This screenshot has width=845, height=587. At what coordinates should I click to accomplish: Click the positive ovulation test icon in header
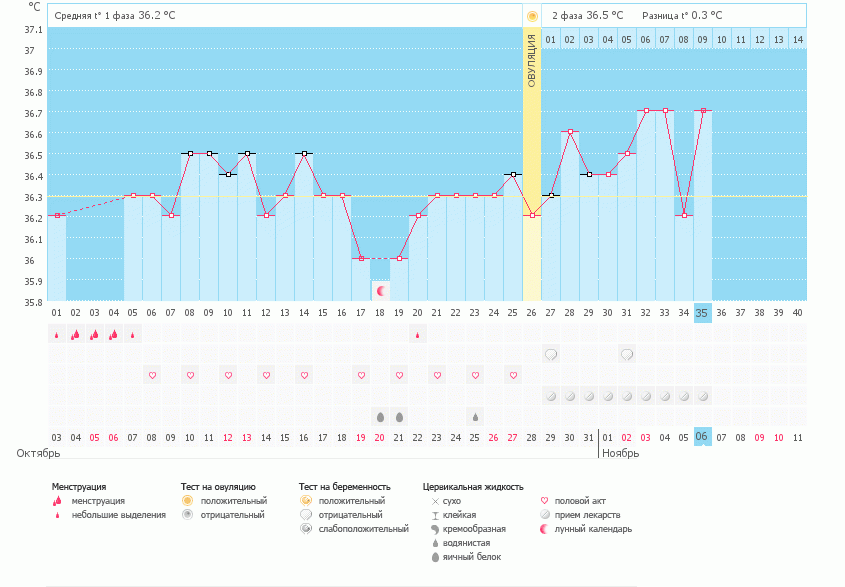click(x=532, y=16)
